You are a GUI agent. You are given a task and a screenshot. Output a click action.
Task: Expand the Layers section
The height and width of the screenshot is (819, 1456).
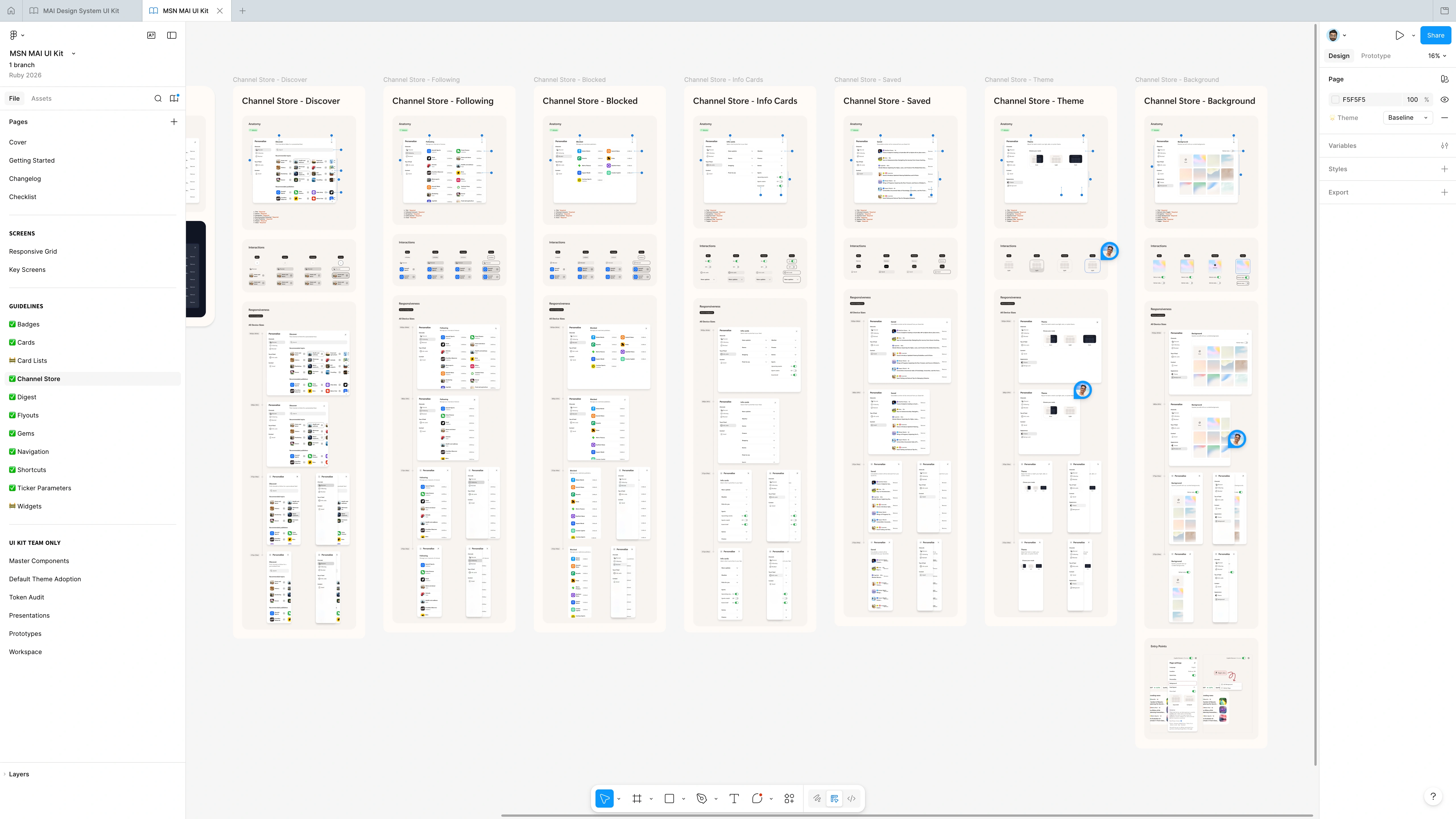tap(19, 774)
